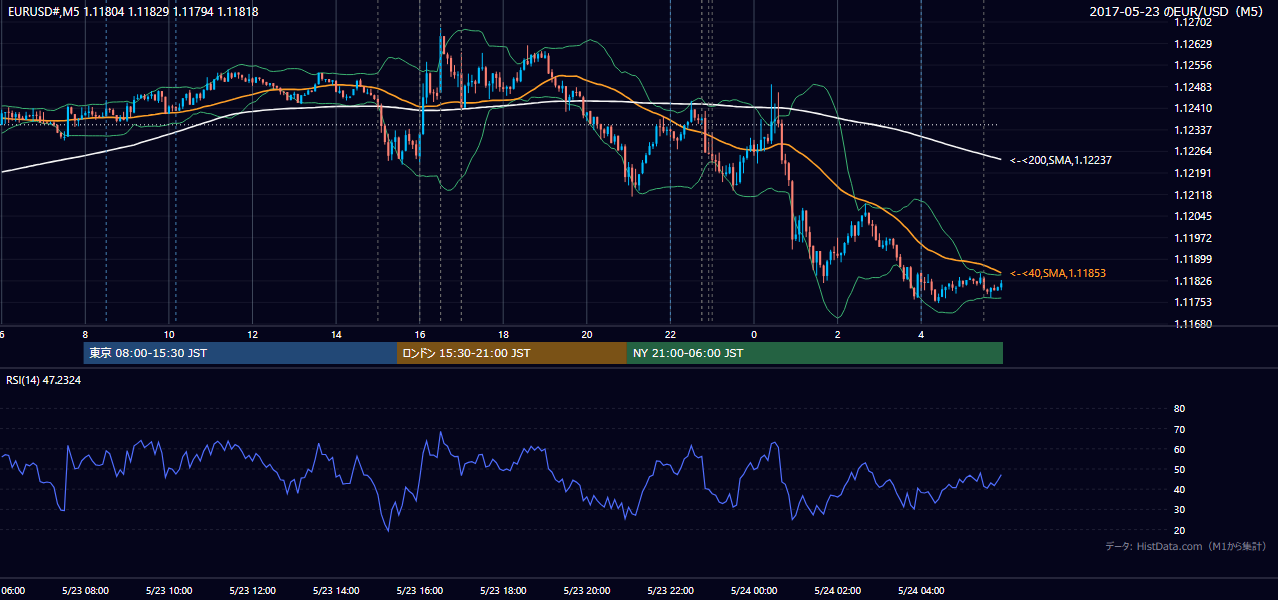Select the ロンドン 15:30-21:00 JST session bar
Image resolution: width=1278 pixels, height=600 pixels.
tap(512, 353)
